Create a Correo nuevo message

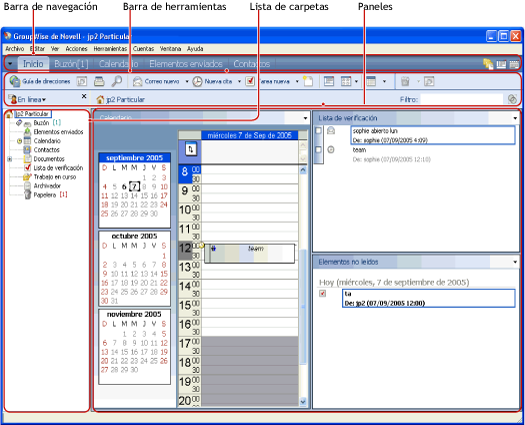(x=156, y=81)
